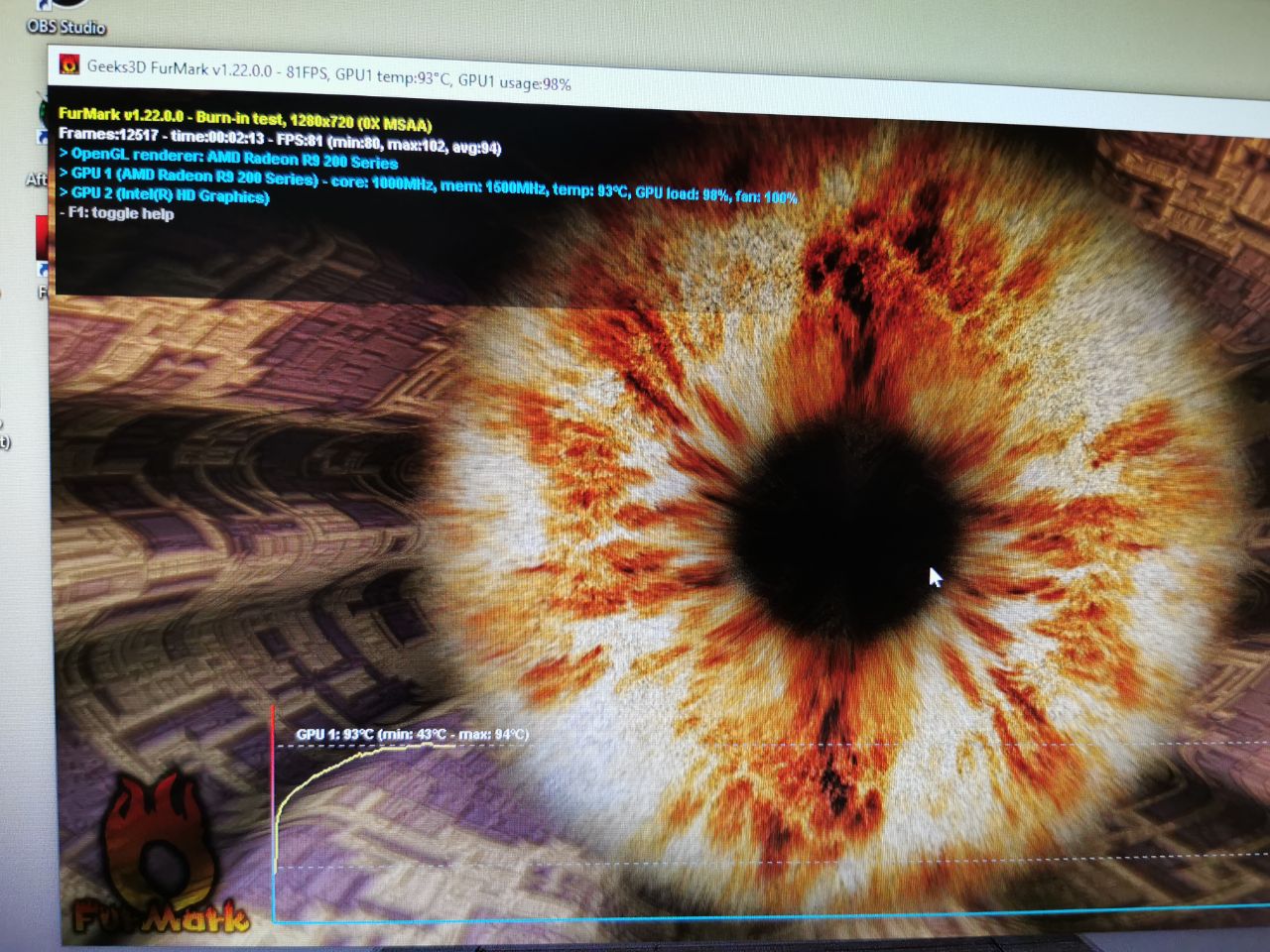Image resolution: width=1270 pixels, height=952 pixels.
Task: Click the 'fan: 100%' reading
Action: point(766,196)
